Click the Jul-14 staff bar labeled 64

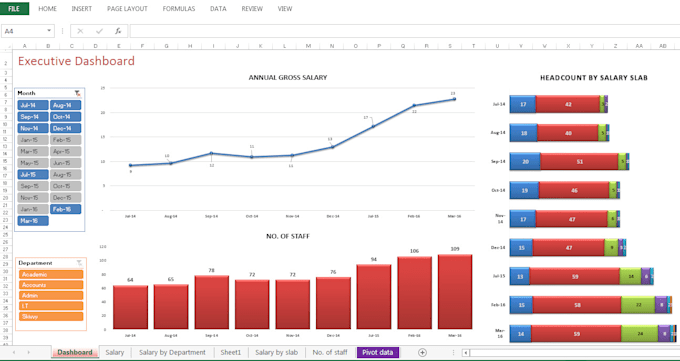tap(130, 307)
